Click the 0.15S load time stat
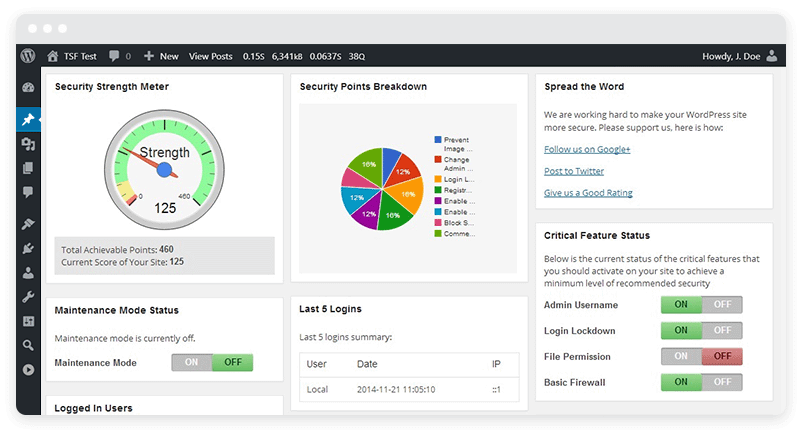This screenshot has height=433, width=800. (x=254, y=56)
